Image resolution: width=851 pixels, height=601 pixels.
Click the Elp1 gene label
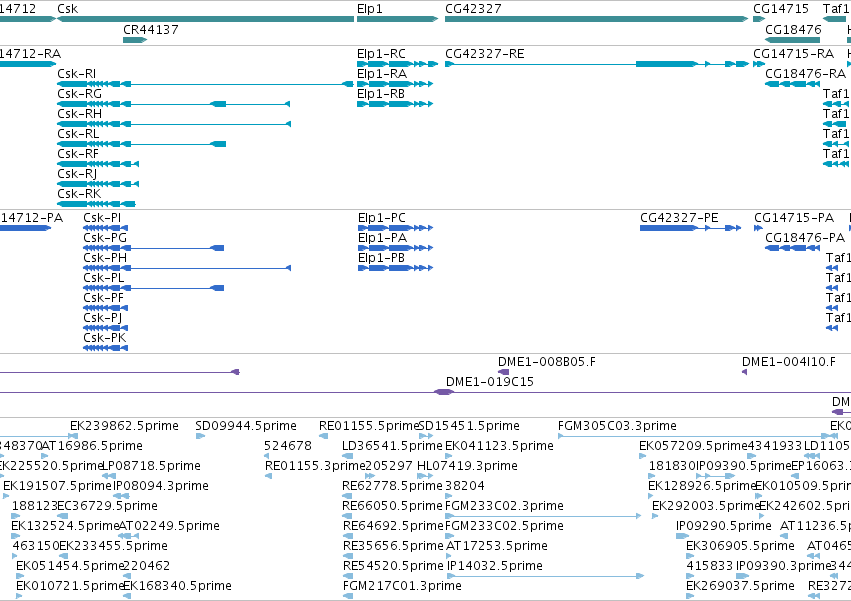tap(370, 9)
